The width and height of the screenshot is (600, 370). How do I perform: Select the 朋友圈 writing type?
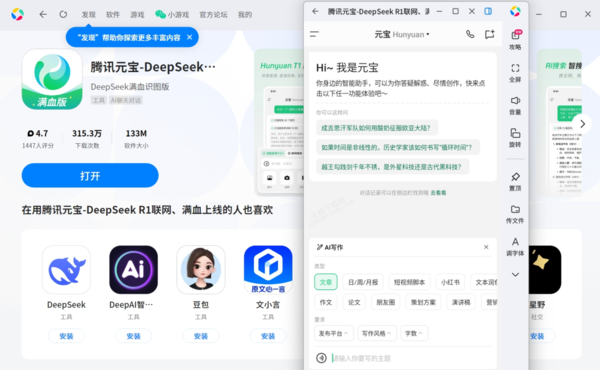(x=386, y=302)
